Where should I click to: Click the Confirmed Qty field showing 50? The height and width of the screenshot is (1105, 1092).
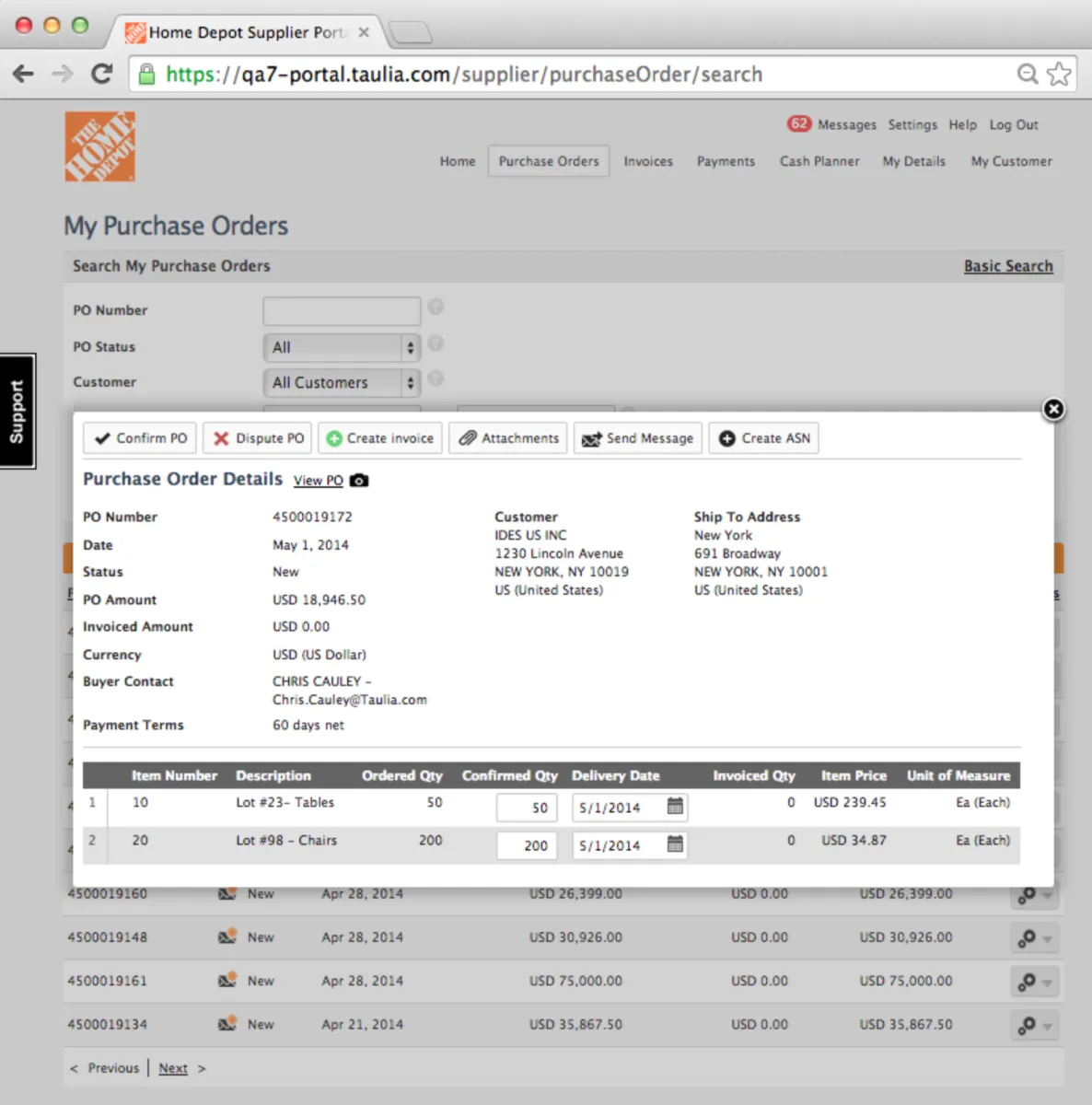(527, 808)
